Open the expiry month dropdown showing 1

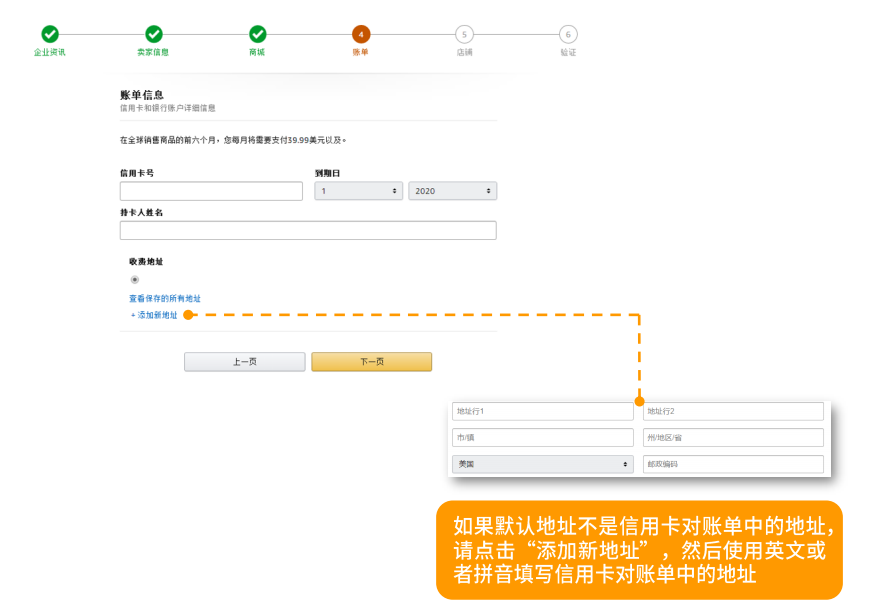tap(358, 191)
